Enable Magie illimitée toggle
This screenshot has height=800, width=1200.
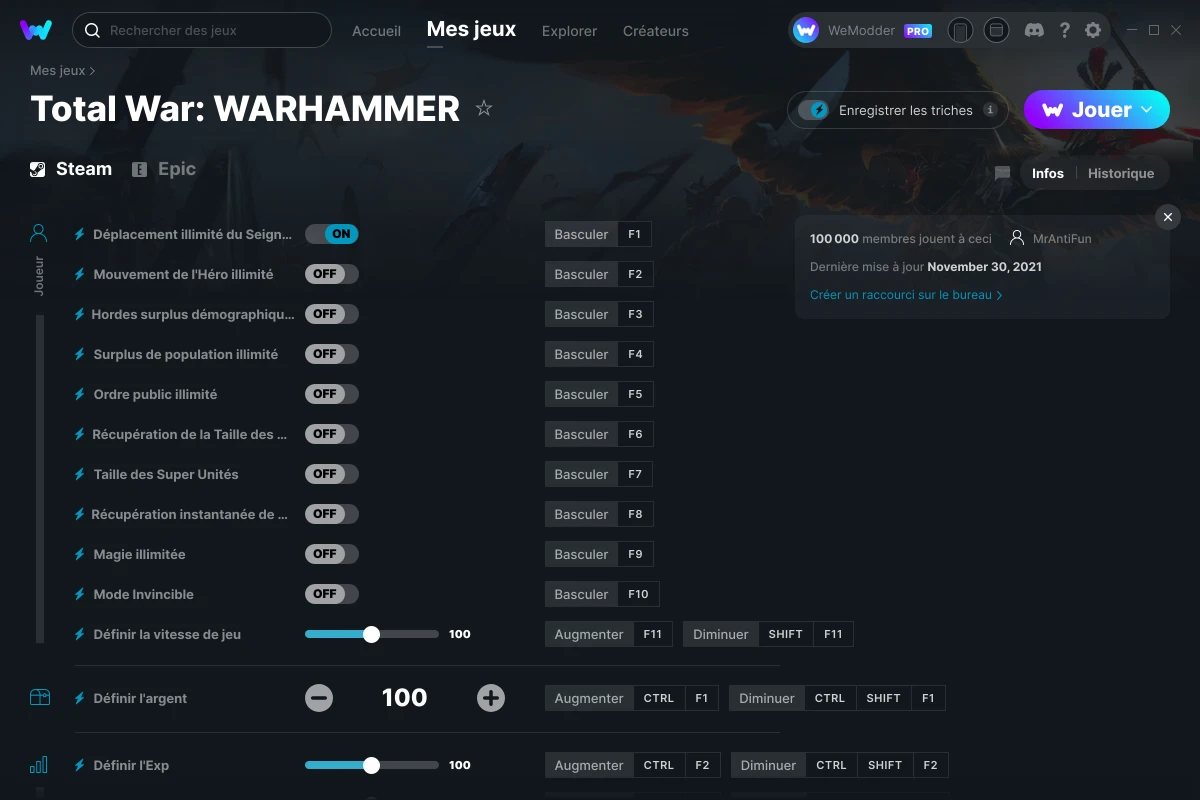331,554
